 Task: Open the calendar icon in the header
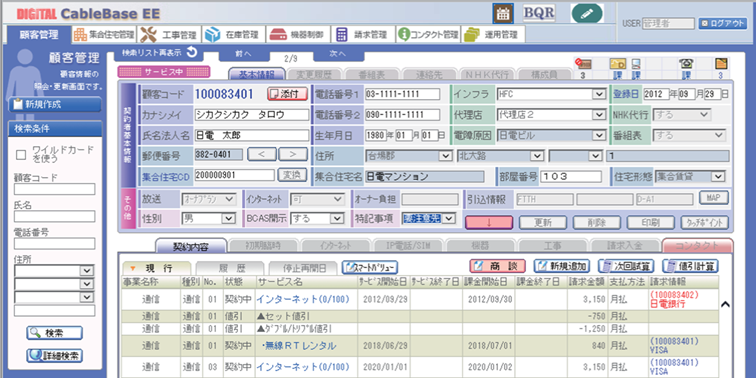point(503,14)
